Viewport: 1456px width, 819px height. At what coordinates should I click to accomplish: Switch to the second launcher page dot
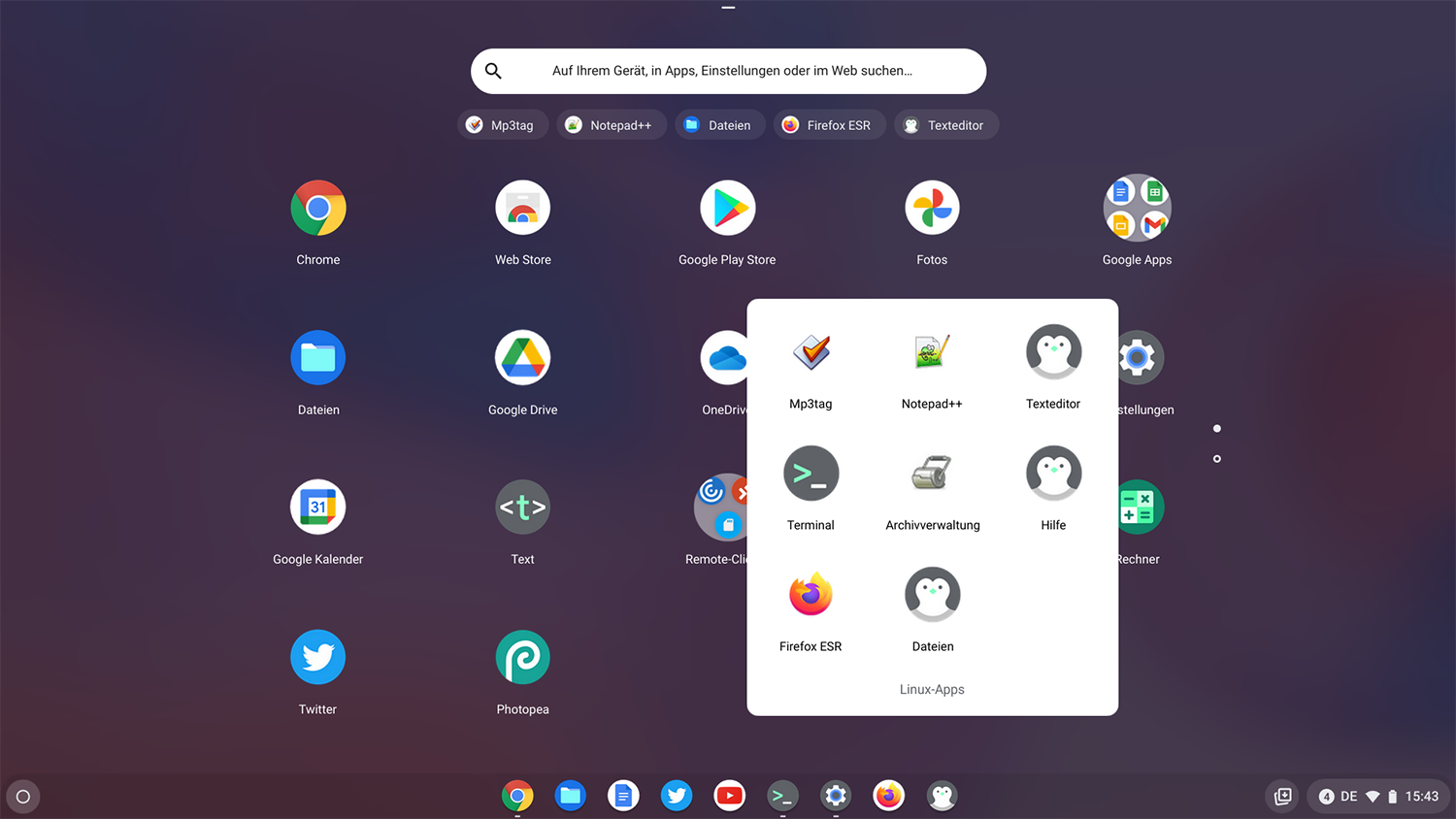(1217, 459)
